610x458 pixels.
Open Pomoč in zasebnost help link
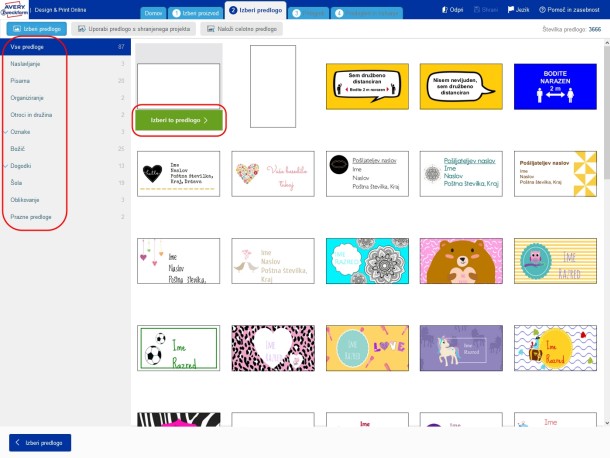(569, 10)
